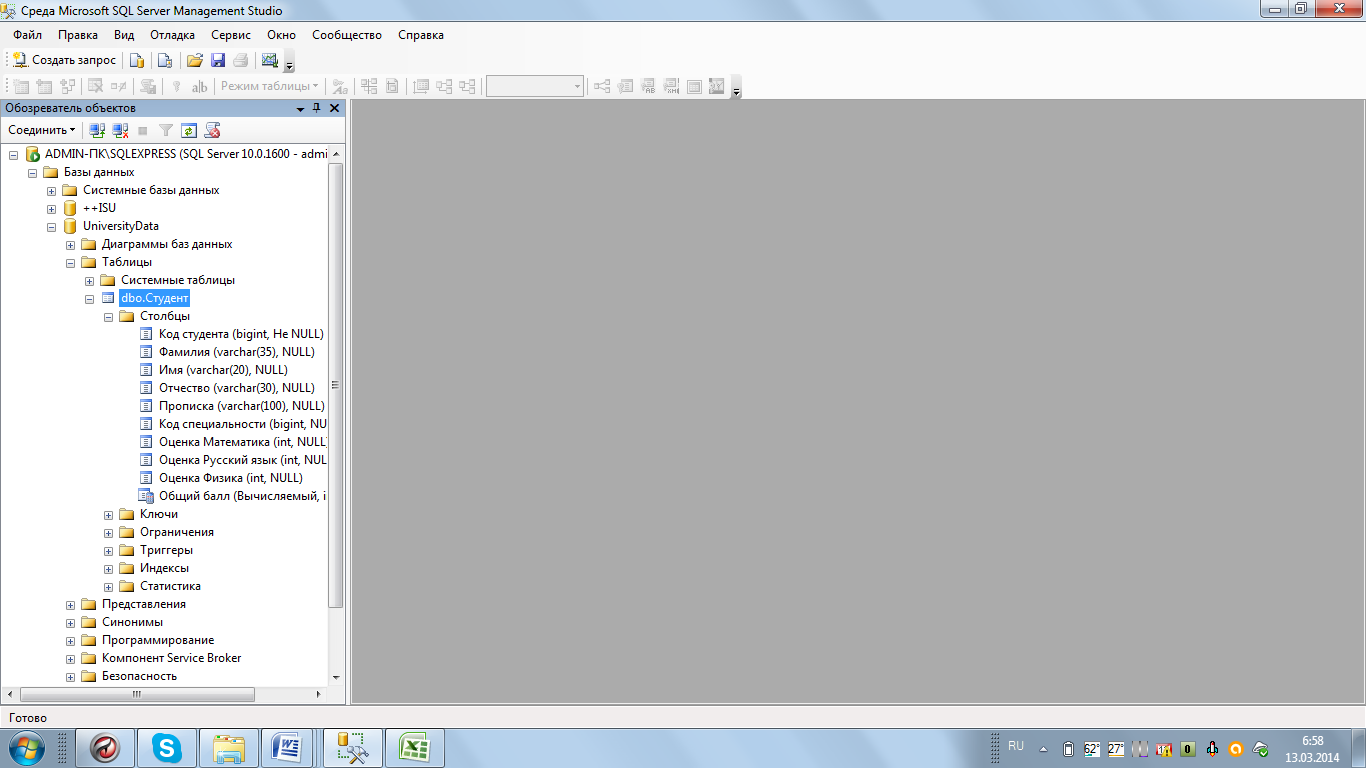Expand Диаграммы баз данных folder

tap(71, 245)
